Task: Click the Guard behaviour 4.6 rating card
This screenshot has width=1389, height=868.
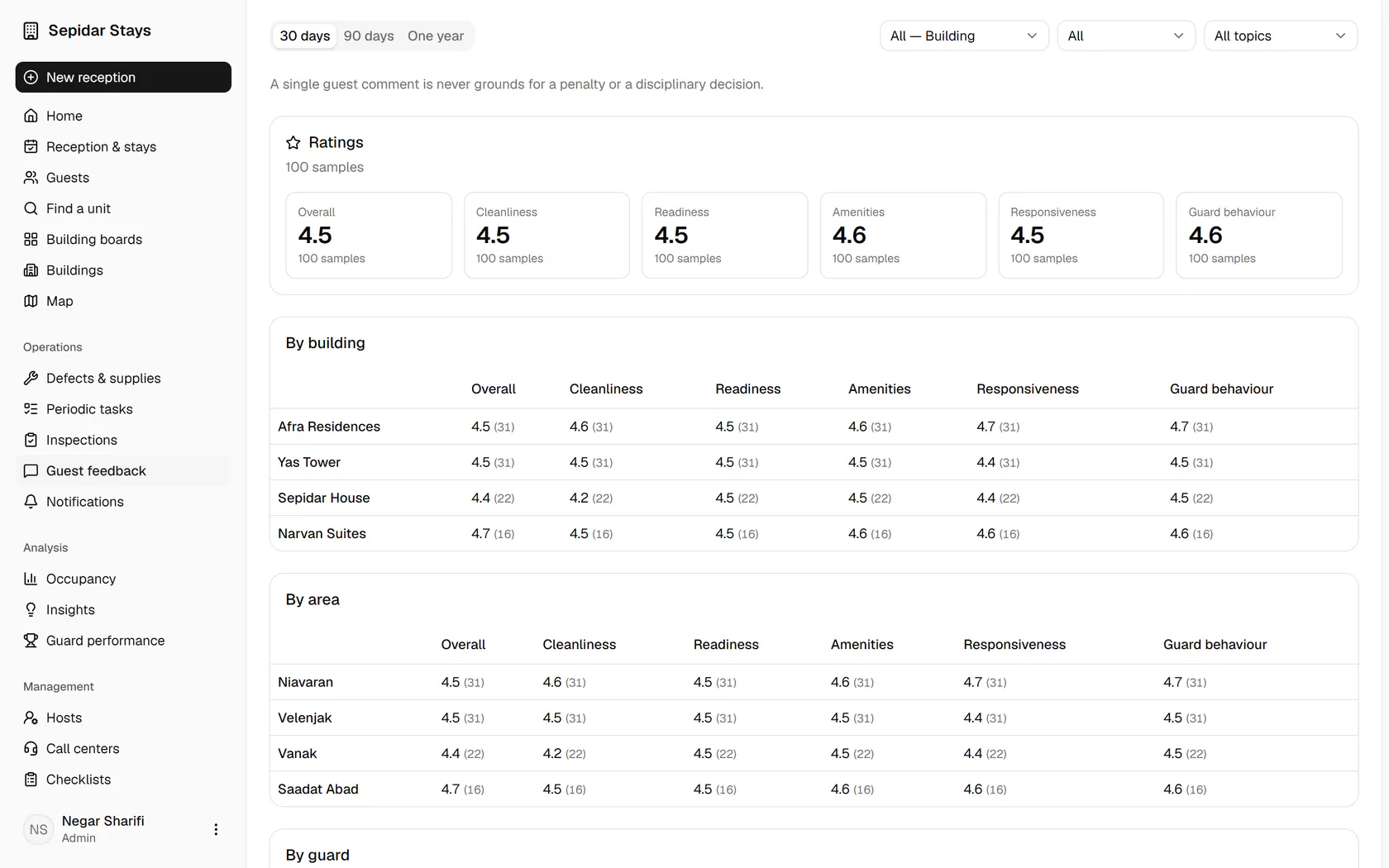Action: pos(1259,236)
